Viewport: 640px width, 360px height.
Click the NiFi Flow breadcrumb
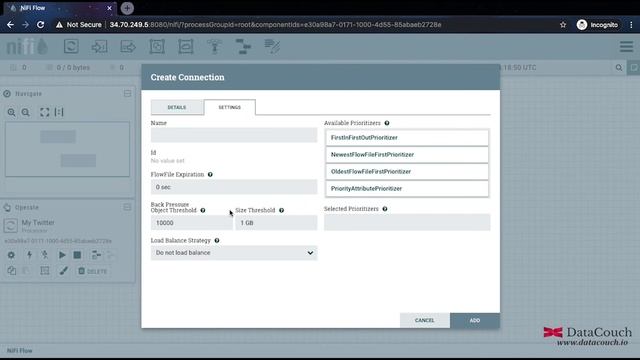click(19, 351)
